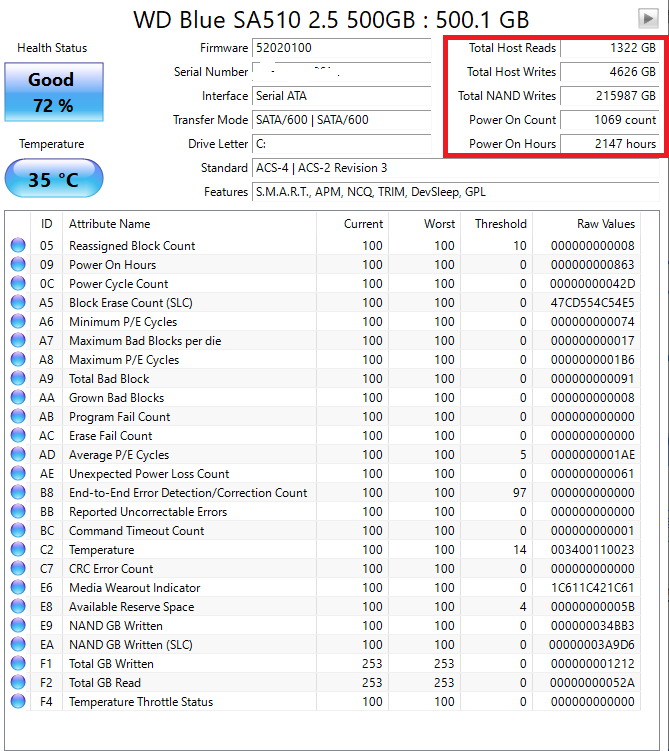Select the Grown Bad Blocks attribute name
Image resolution: width=669 pixels, height=751 pixels.
tap(116, 398)
